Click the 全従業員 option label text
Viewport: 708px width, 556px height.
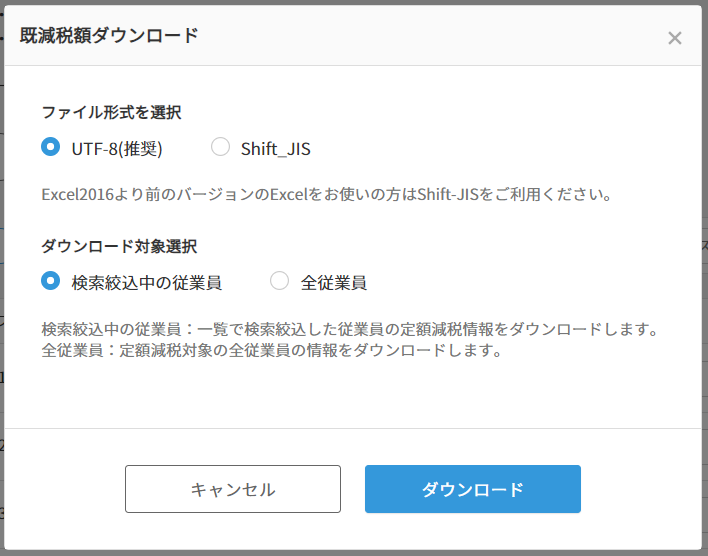pyautogui.click(x=334, y=283)
